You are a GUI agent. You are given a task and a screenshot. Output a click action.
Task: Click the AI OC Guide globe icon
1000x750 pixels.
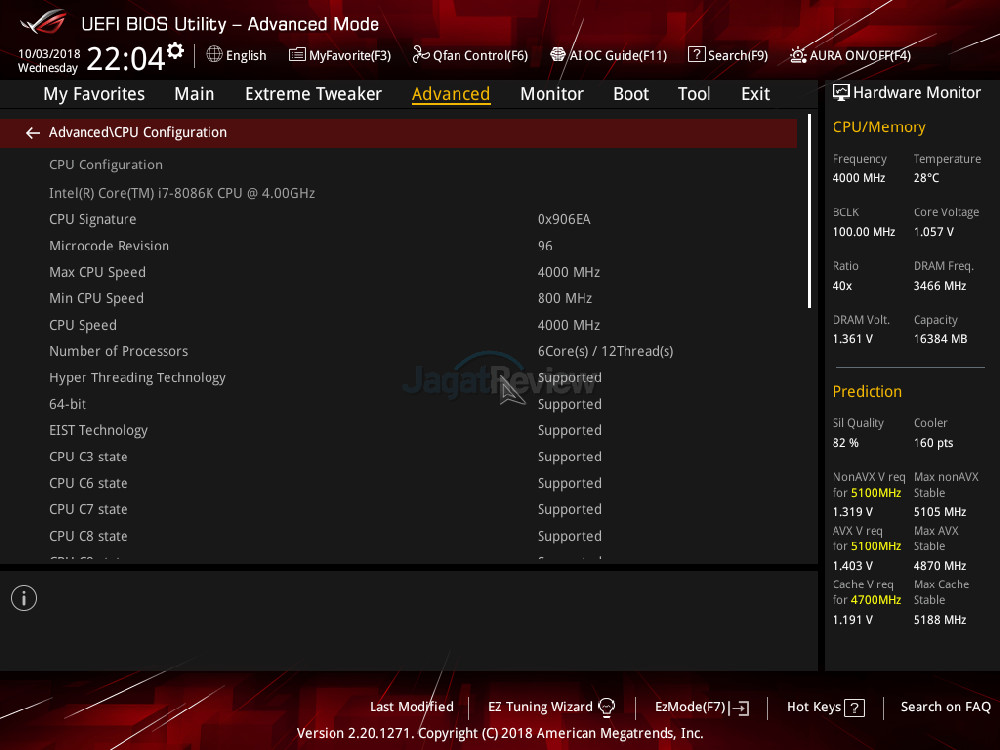558,55
